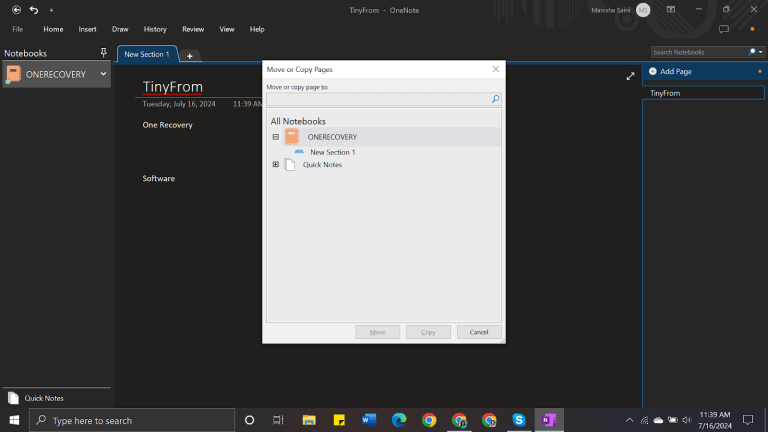Click the Undo arrow icon
Image resolution: width=768 pixels, height=432 pixels.
coord(34,9)
